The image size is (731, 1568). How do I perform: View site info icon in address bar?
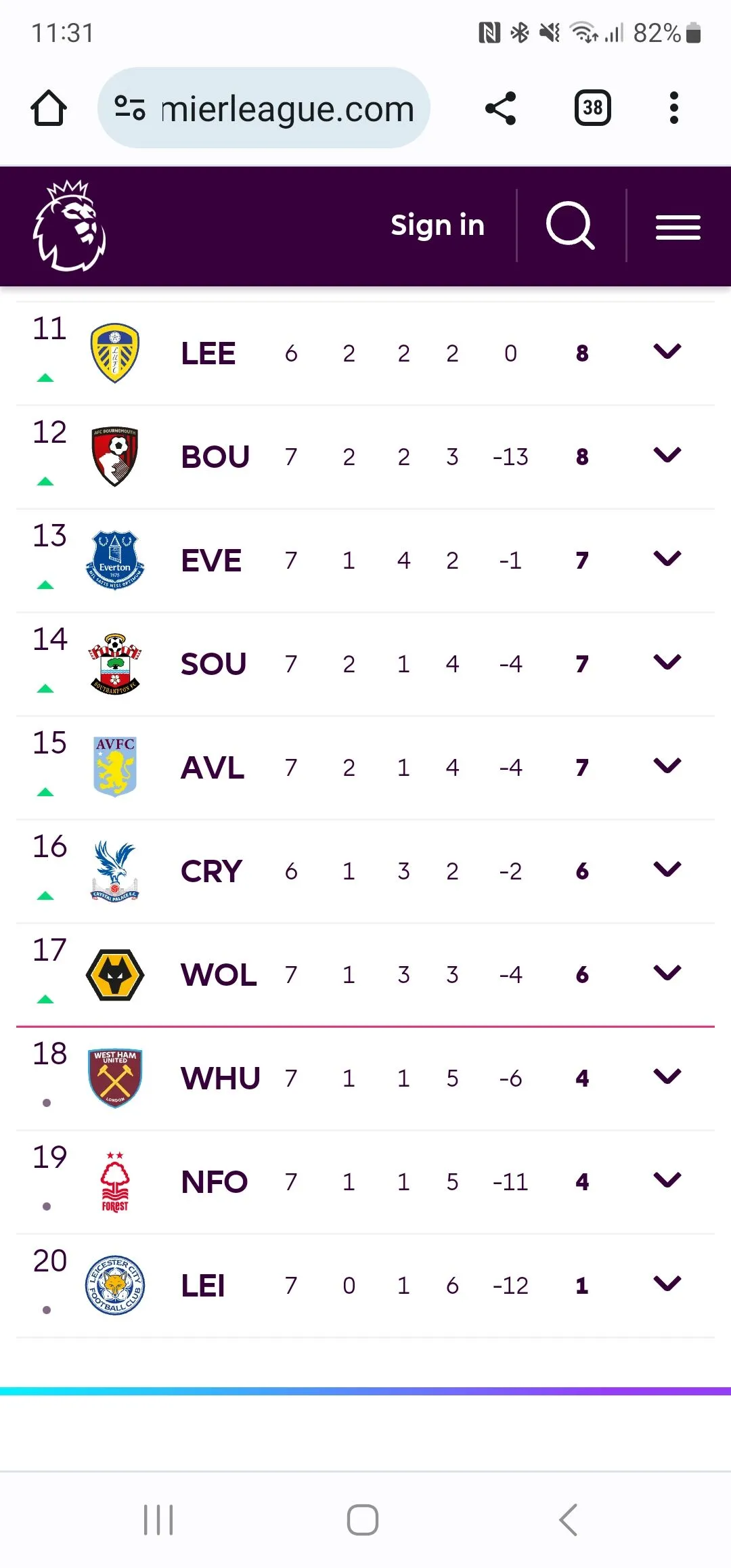tap(129, 108)
